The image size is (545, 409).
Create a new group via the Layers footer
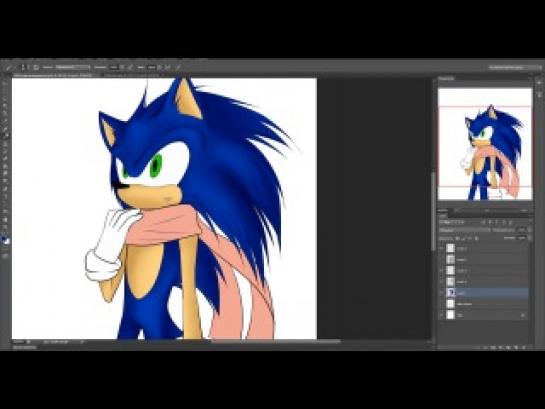[x=508, y=347]
